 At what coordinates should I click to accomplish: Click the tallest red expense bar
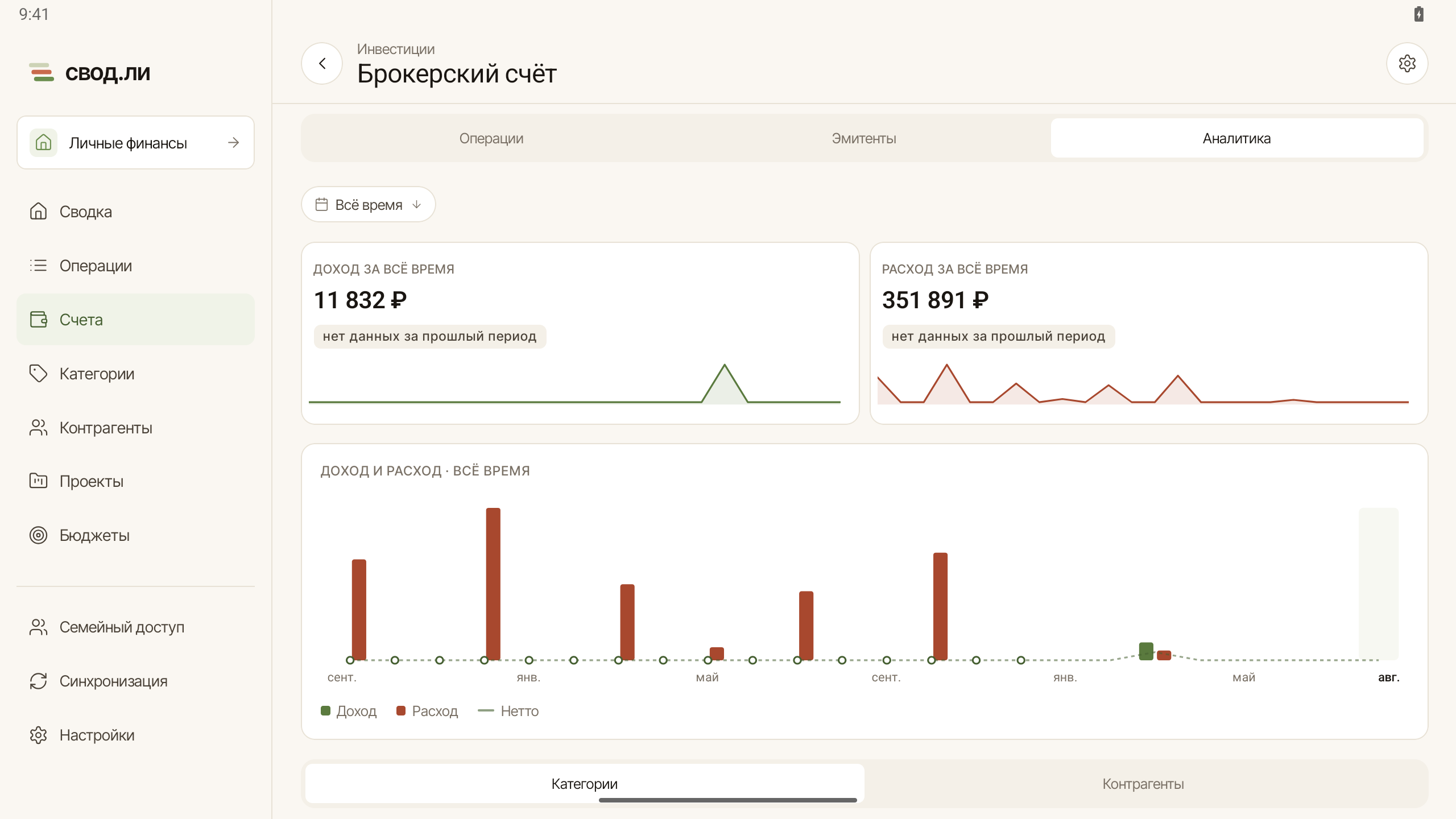coord(493,584)
